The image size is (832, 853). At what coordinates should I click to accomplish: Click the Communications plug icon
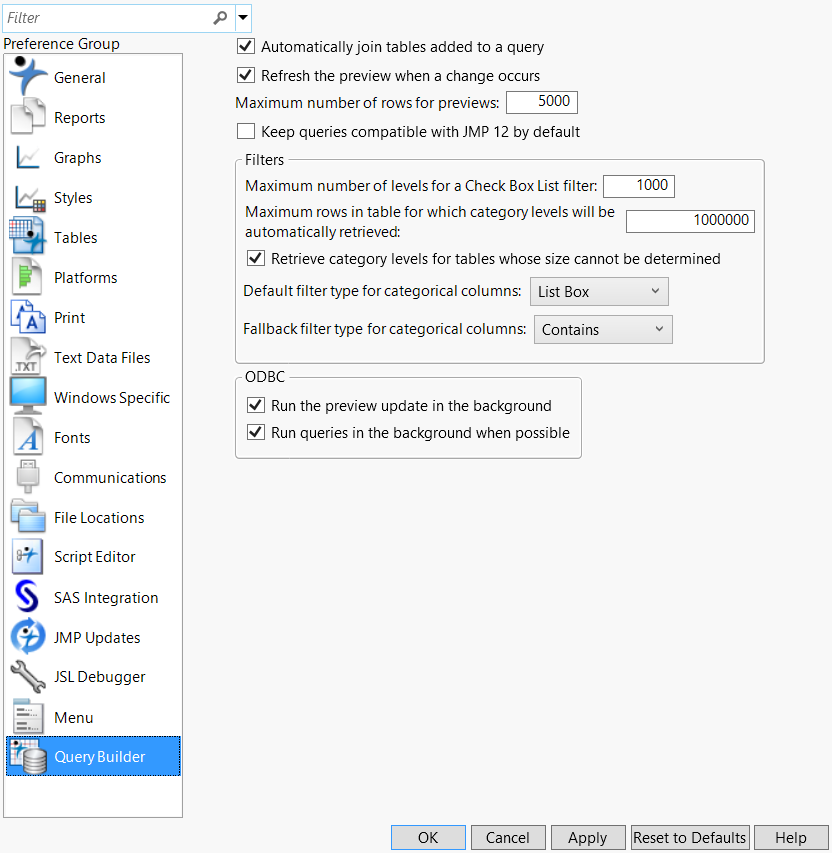point(28,476)
